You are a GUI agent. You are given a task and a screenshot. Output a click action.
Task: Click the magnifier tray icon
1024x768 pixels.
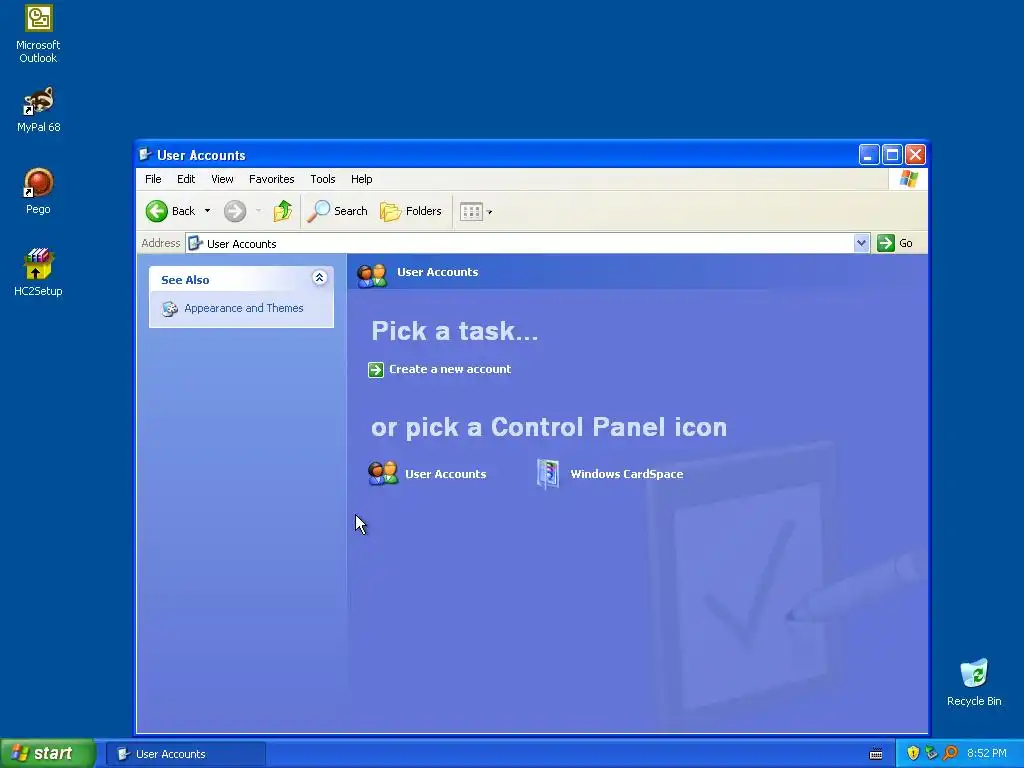(x=950, y=753)
